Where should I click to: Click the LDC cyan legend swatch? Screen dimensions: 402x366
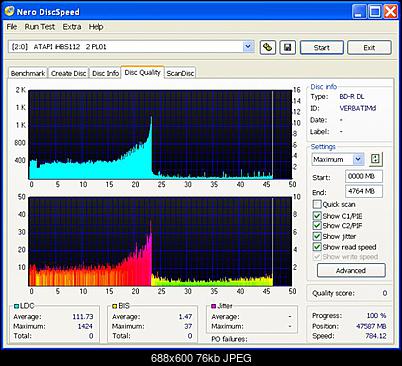pyautogui.click(x=16, y=306)
